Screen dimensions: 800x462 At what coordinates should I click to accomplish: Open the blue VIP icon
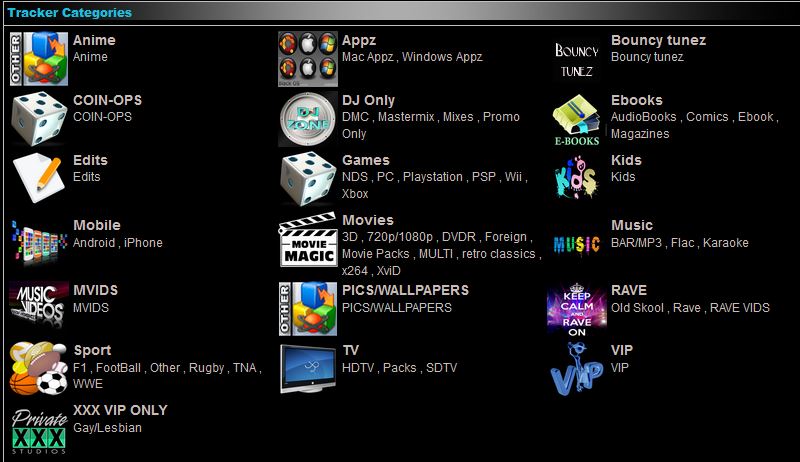click(577, 369)
